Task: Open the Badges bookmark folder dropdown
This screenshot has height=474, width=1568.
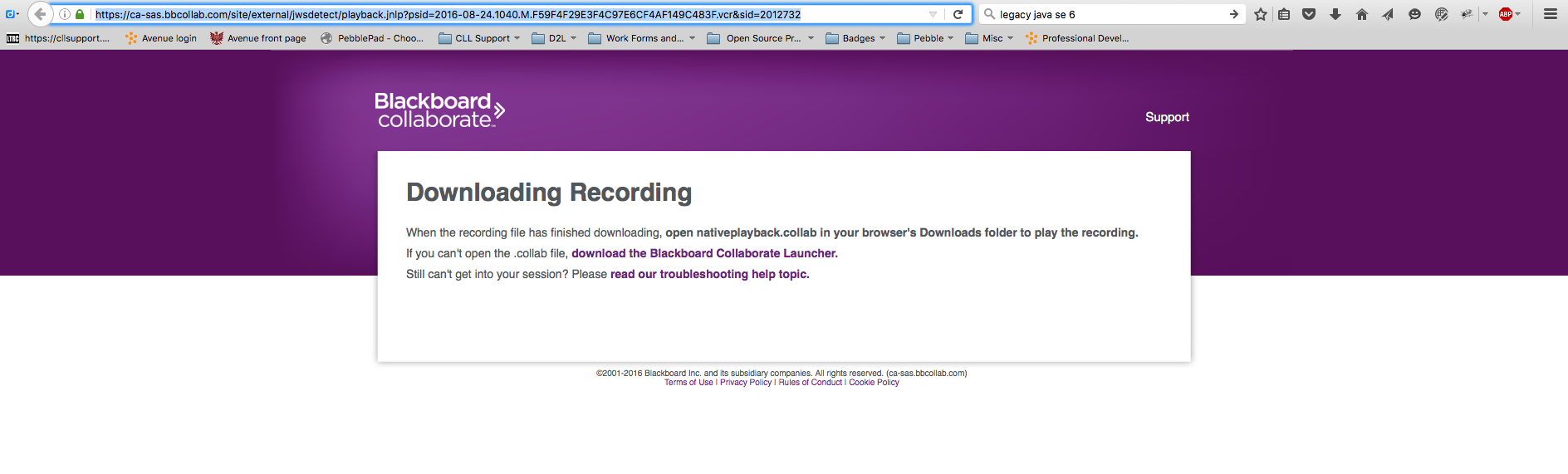Action: point(855,38)
